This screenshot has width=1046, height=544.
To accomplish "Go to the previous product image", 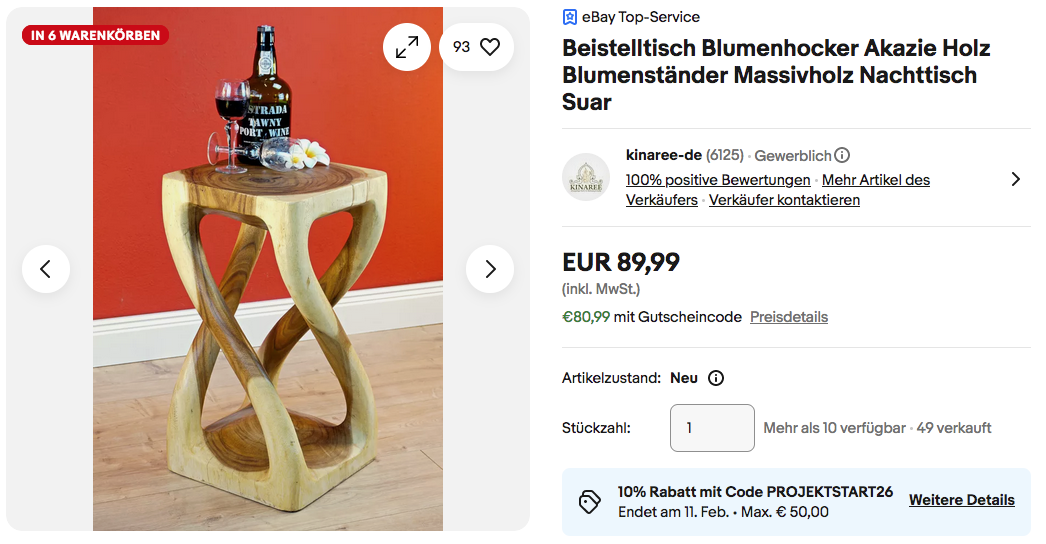I will click(46, 269).
